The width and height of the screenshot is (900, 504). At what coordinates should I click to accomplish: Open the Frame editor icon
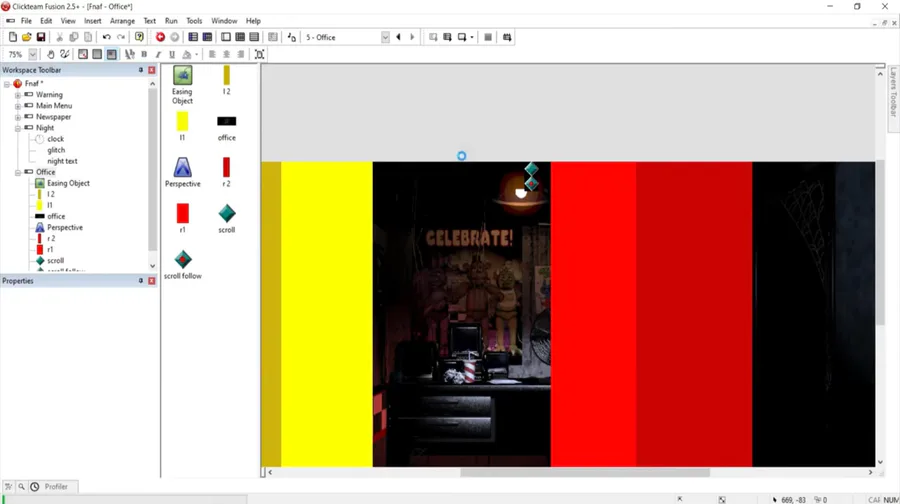click(226, 37)
